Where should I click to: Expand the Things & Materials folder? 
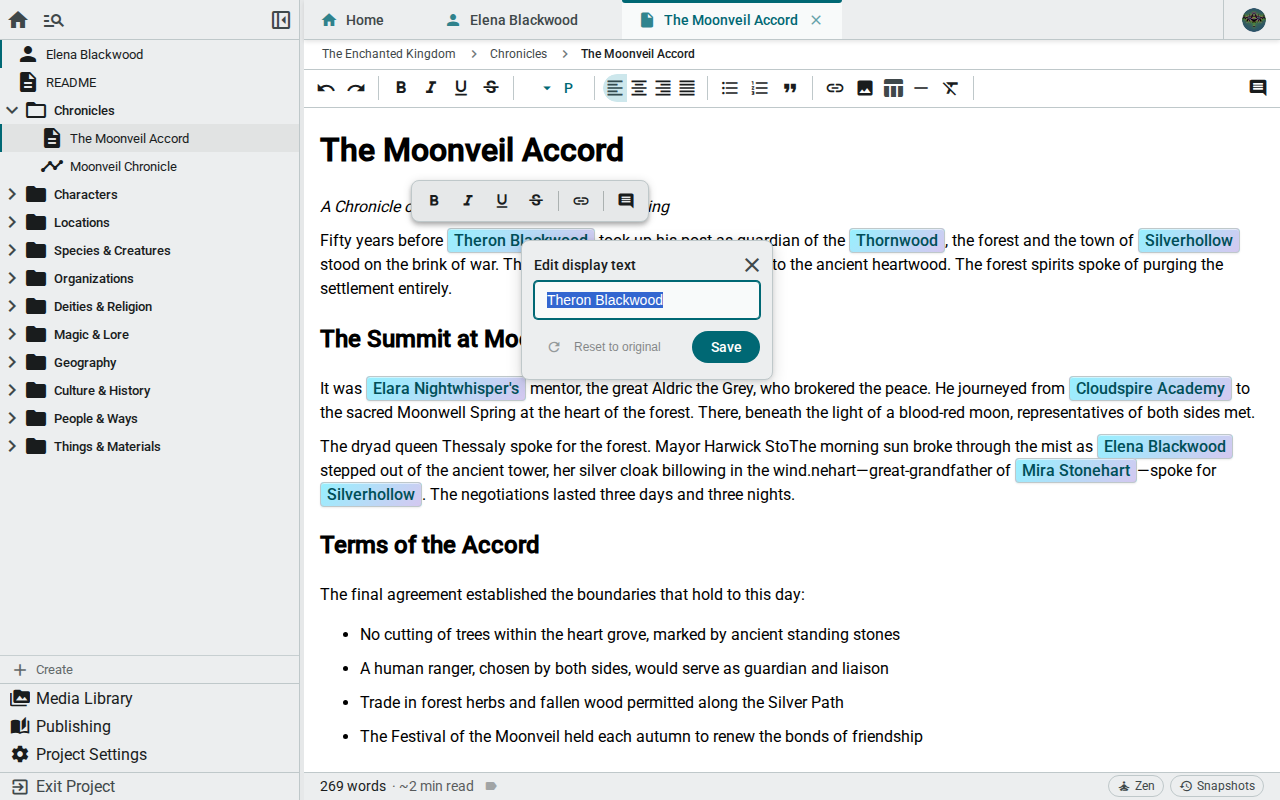12,446
